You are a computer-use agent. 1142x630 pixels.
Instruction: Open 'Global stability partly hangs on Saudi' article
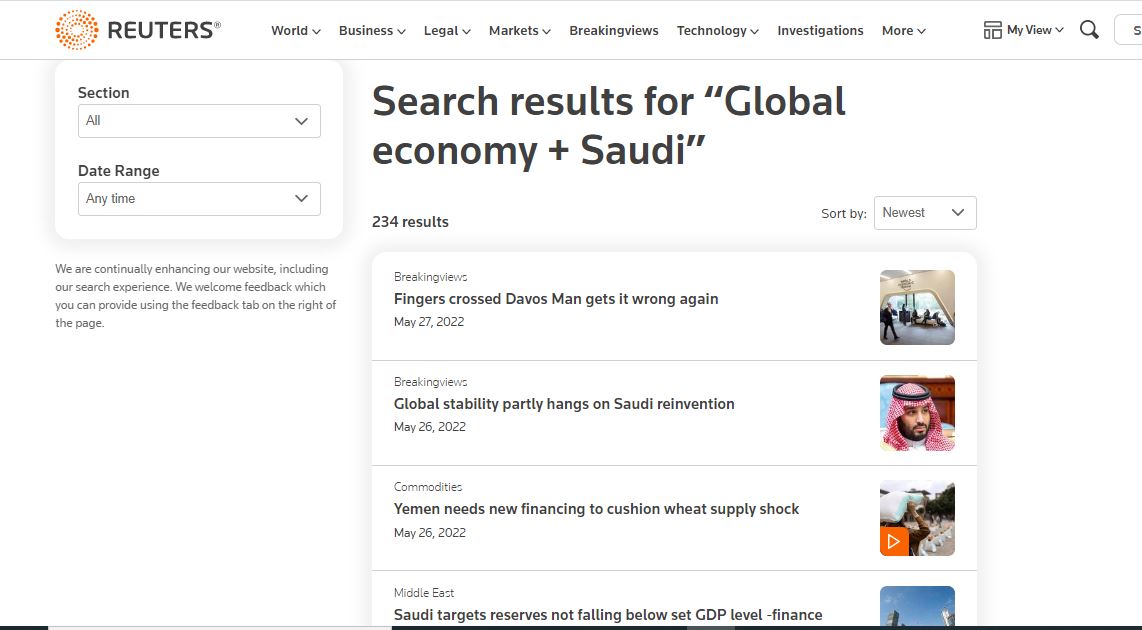[x=564, y=404]
